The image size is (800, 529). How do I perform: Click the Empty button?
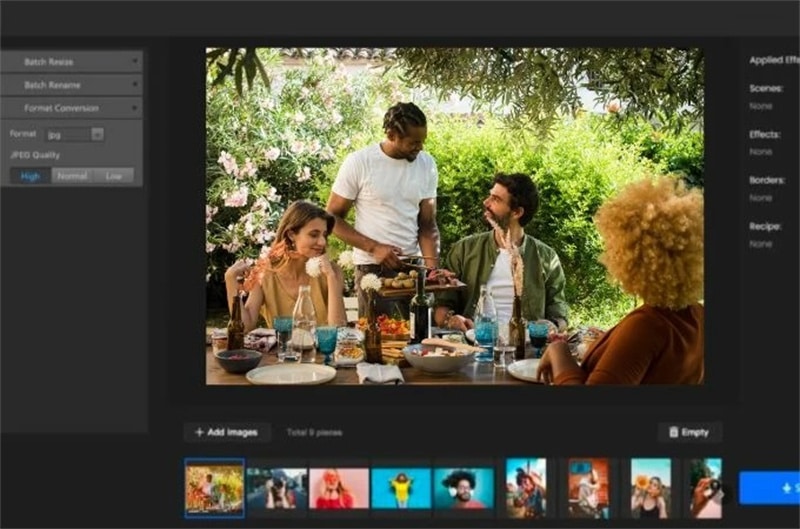689,432
